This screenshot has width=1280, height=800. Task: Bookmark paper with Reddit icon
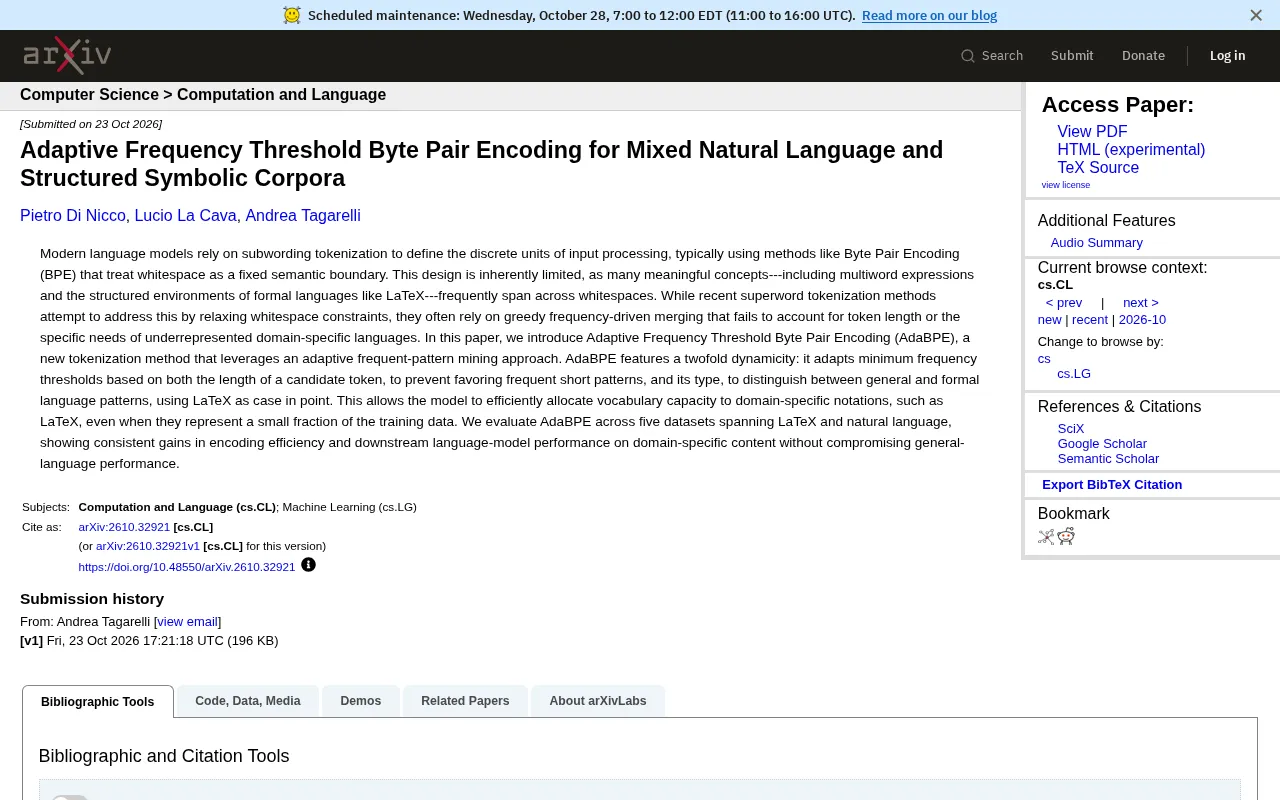pyautogui.click(x=1066, y=536)
